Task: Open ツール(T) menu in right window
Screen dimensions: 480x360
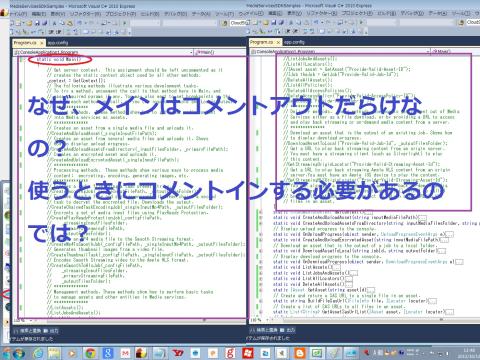Action: point(461,13)
